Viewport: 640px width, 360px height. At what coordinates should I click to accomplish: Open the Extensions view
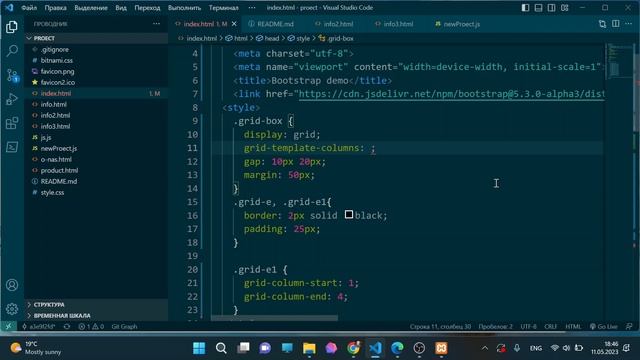pos(12,123)
